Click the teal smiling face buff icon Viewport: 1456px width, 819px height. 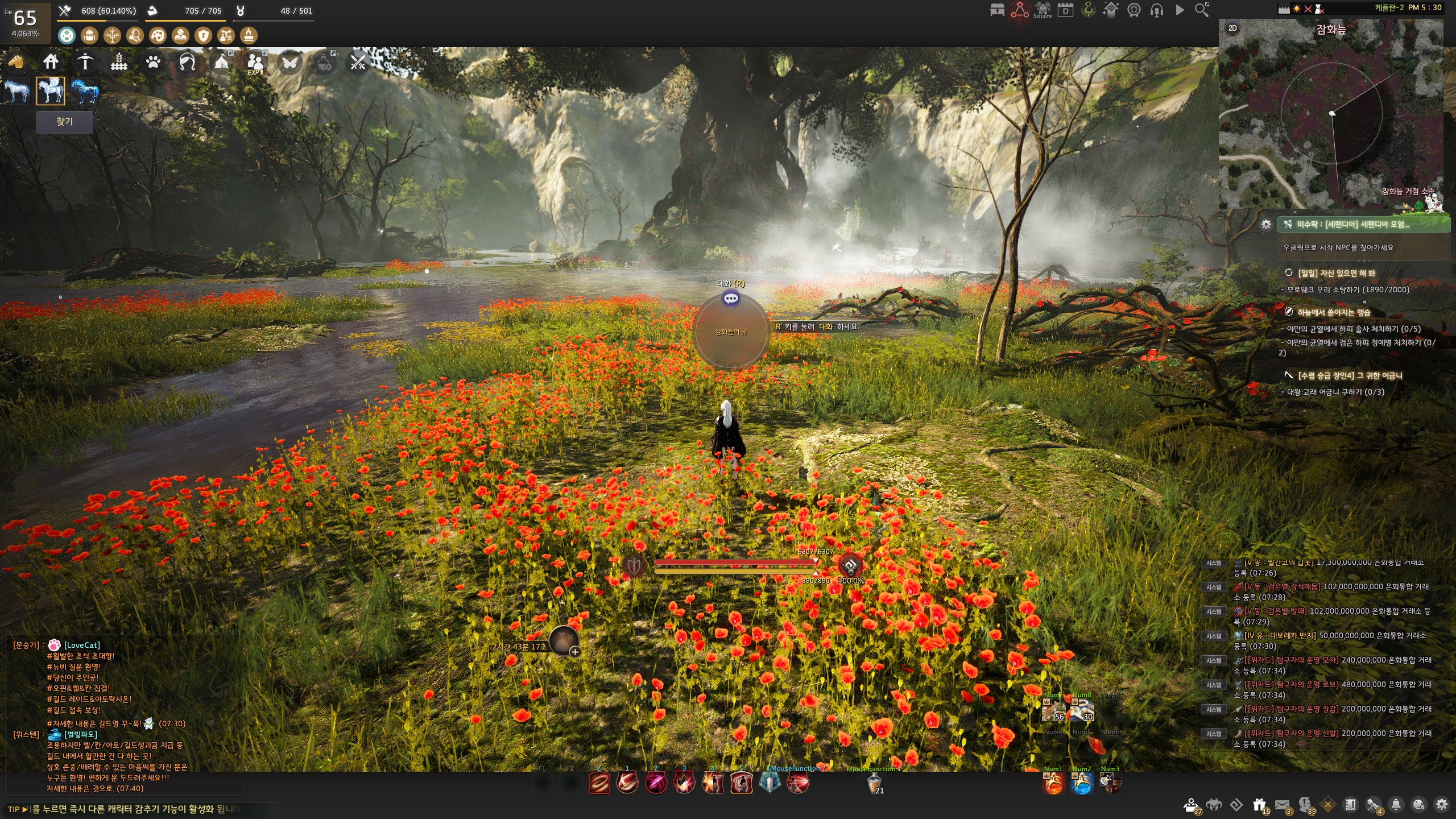point(67,36)
